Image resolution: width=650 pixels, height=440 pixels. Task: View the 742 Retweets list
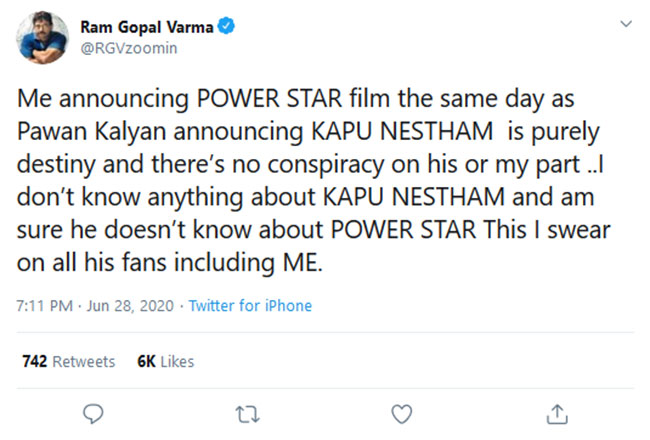68,361
